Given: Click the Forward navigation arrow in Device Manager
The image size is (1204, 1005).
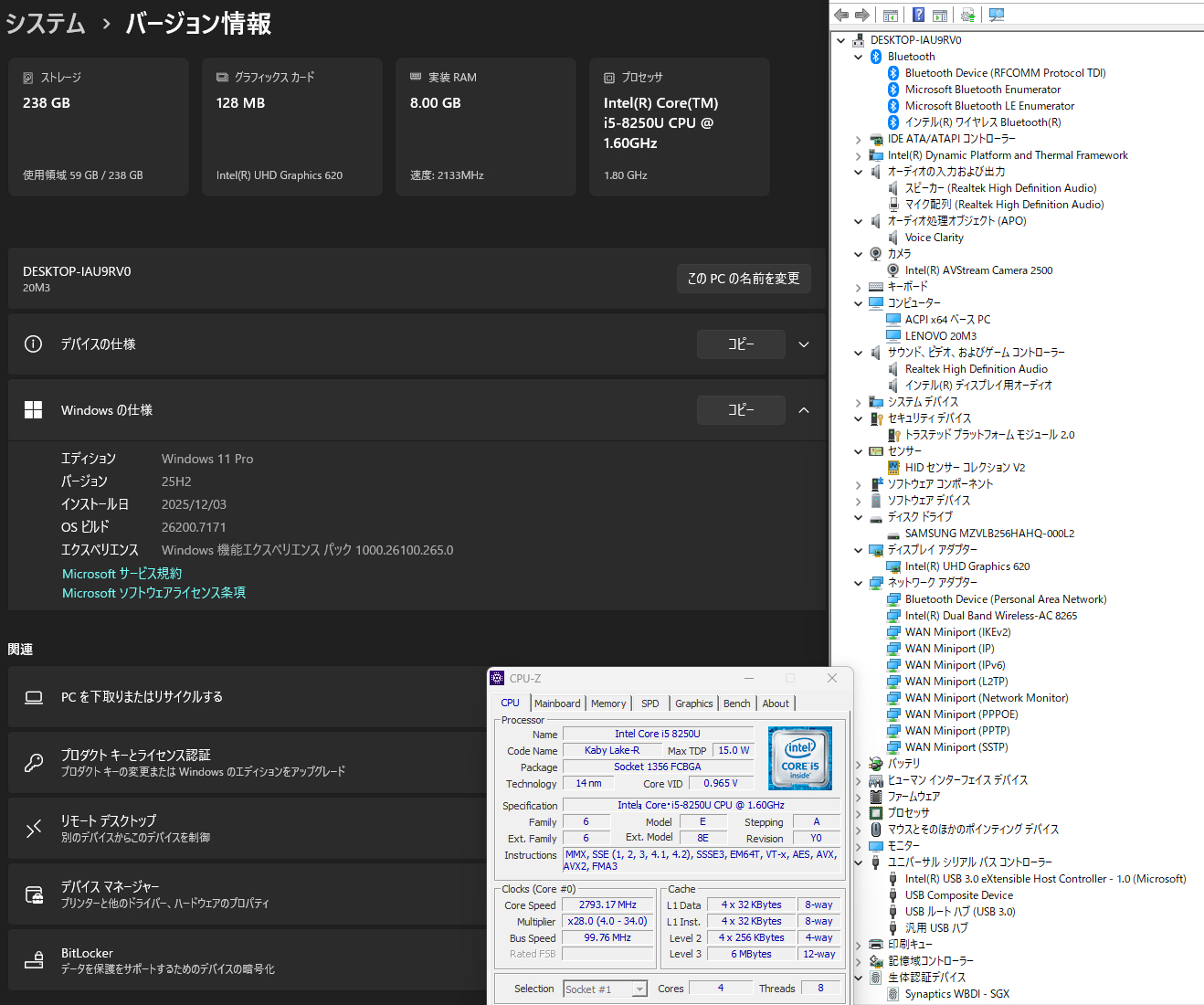Looking at the screenshot, I should click(x=861, y=15).
